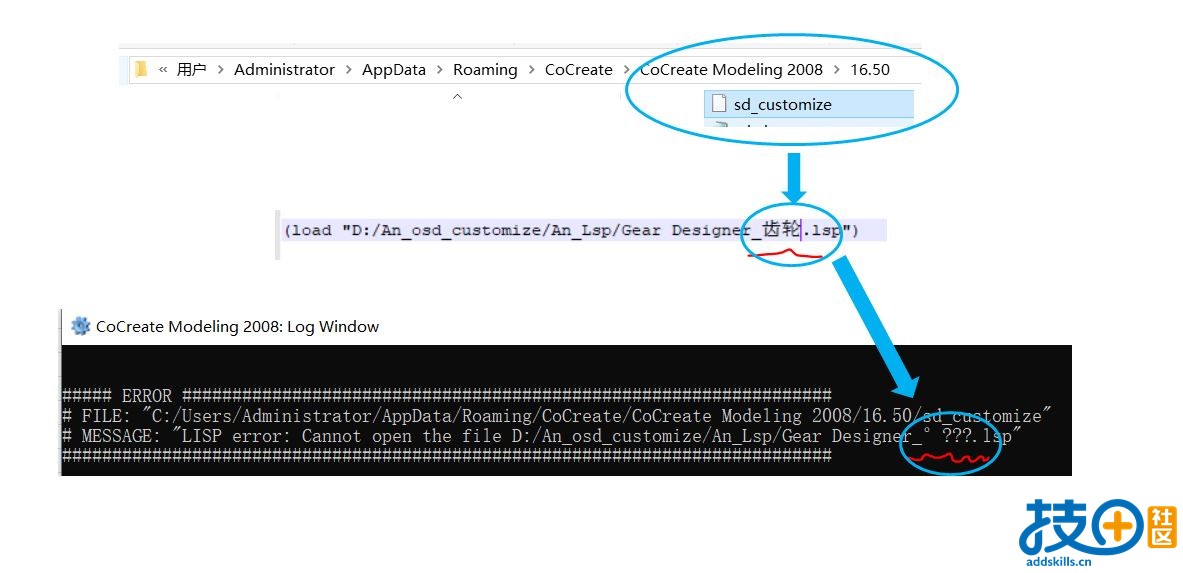Expand the chevron after Administrator
Image resolution: width=1183 pixels, height=573 pixels.
click(349, 69)
